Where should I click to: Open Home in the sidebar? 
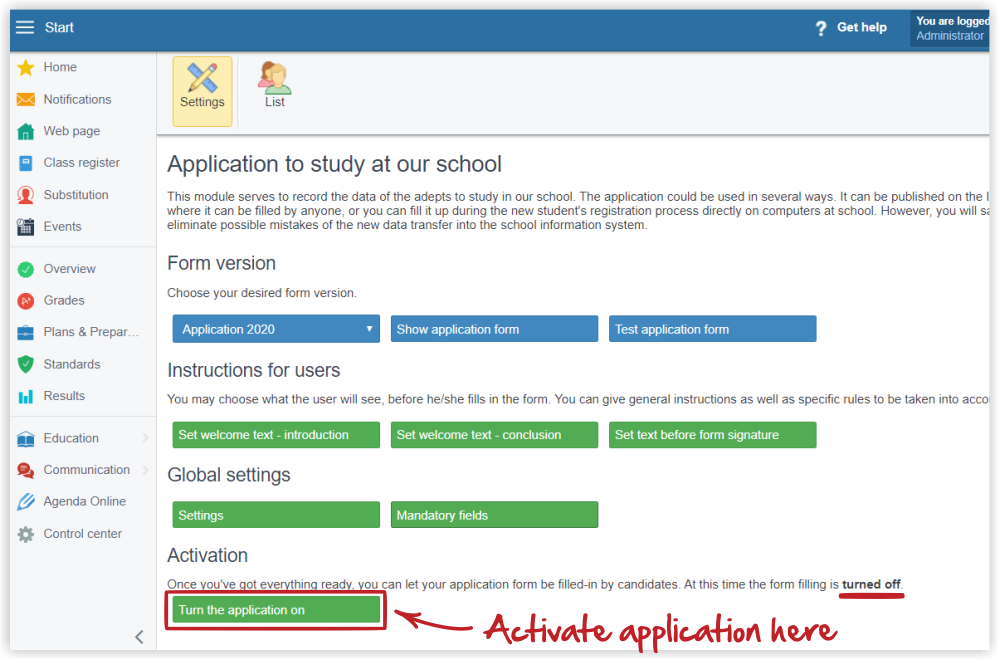point(60,67)
